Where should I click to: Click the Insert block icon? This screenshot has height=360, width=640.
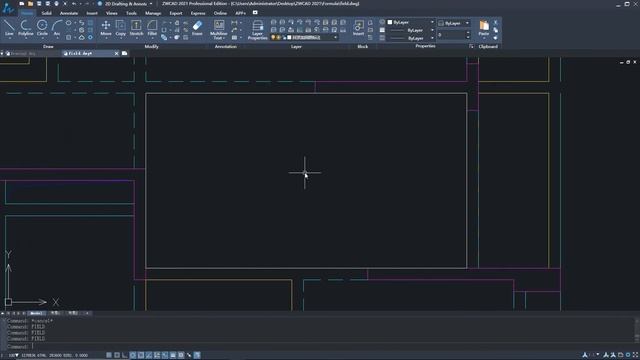click(x=358, y=28)
